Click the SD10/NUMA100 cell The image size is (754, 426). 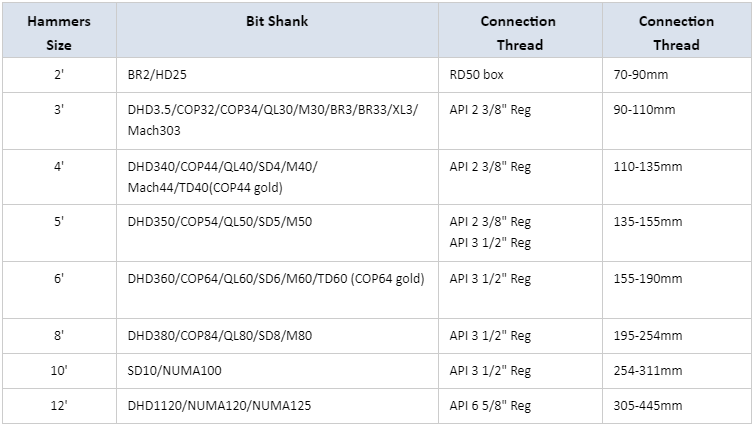pos(175,371)
